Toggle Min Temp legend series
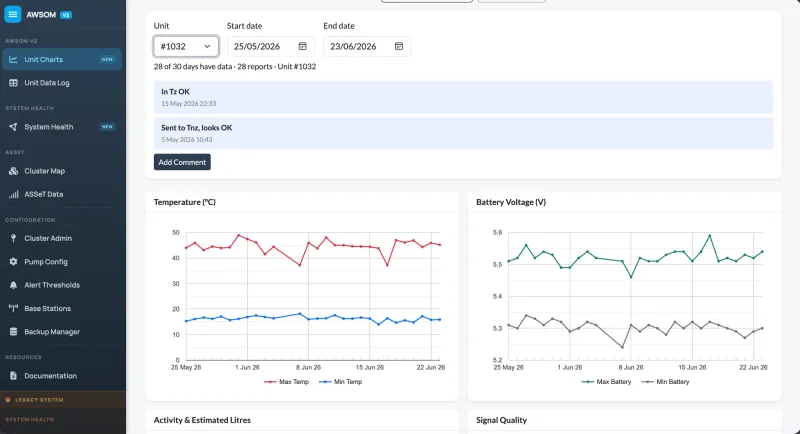The width and height of the screenshot is (800, 434). point(340,381)
